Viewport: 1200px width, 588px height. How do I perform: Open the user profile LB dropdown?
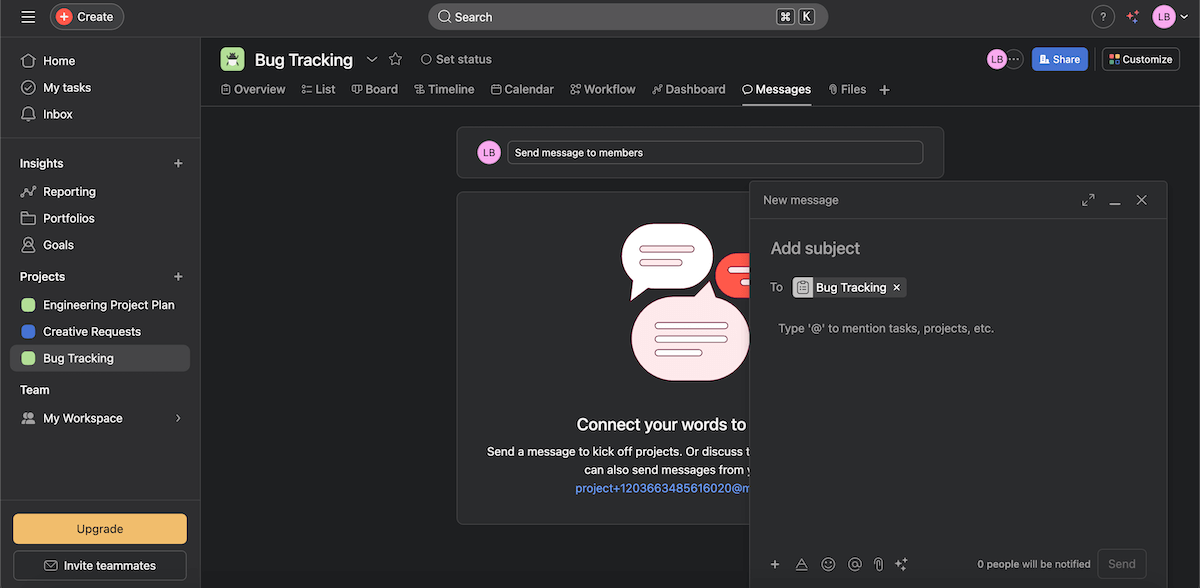pyautogui.click(x=1168, y=17)
